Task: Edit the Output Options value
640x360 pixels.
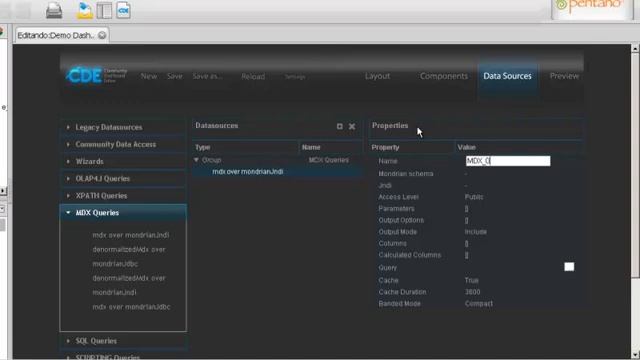Action: pos(467,220)
